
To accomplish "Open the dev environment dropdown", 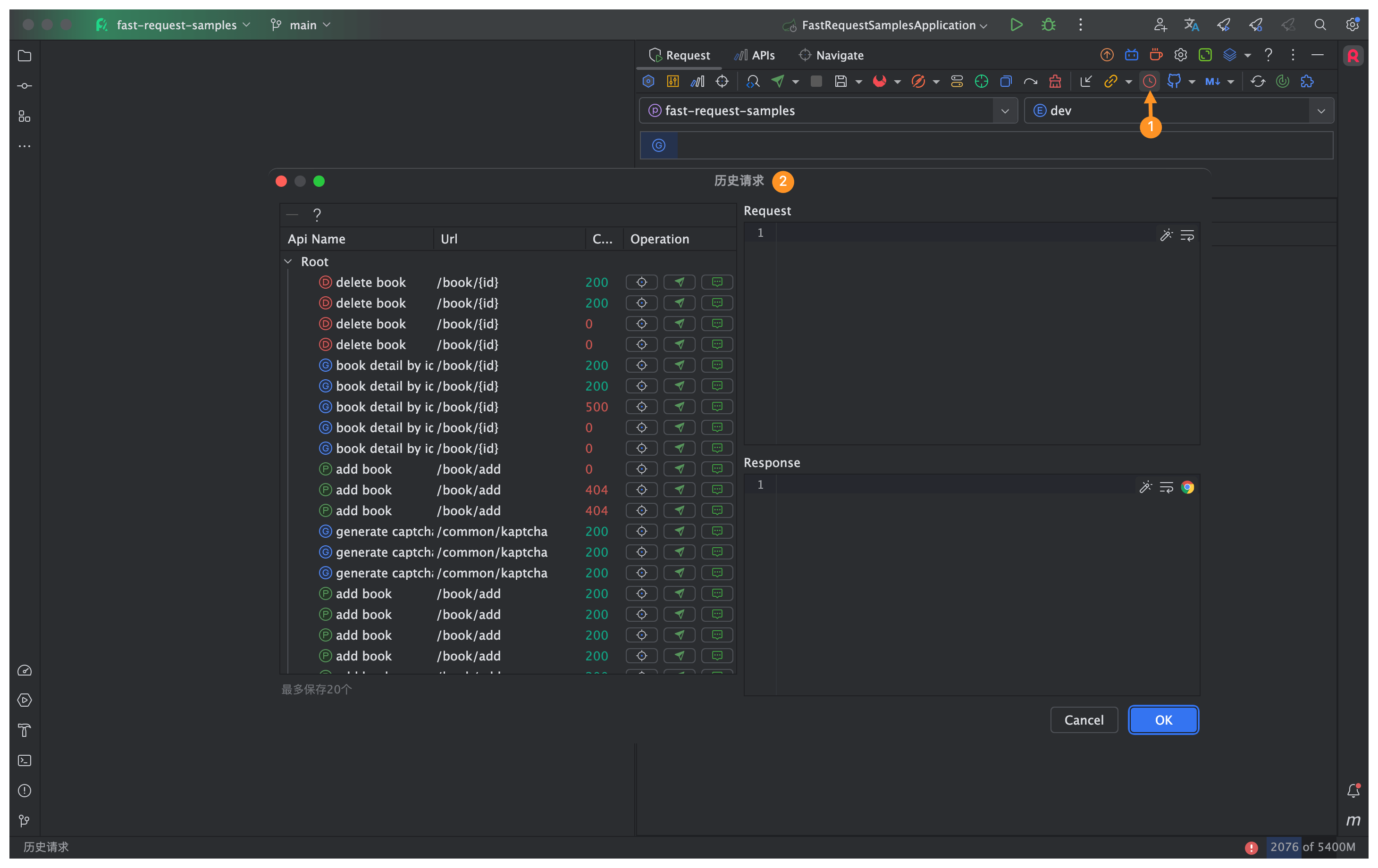I will coord(1321,110).
